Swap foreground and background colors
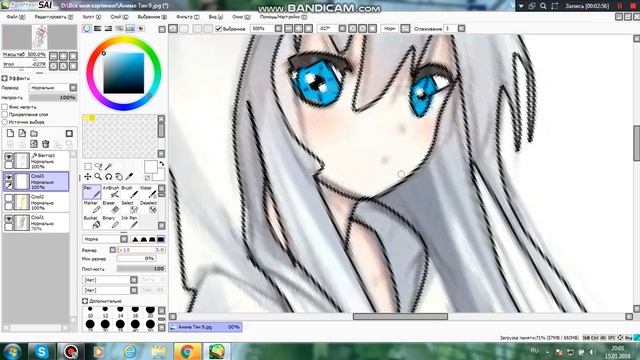This screenshot has width=640, height=360. 162,164
